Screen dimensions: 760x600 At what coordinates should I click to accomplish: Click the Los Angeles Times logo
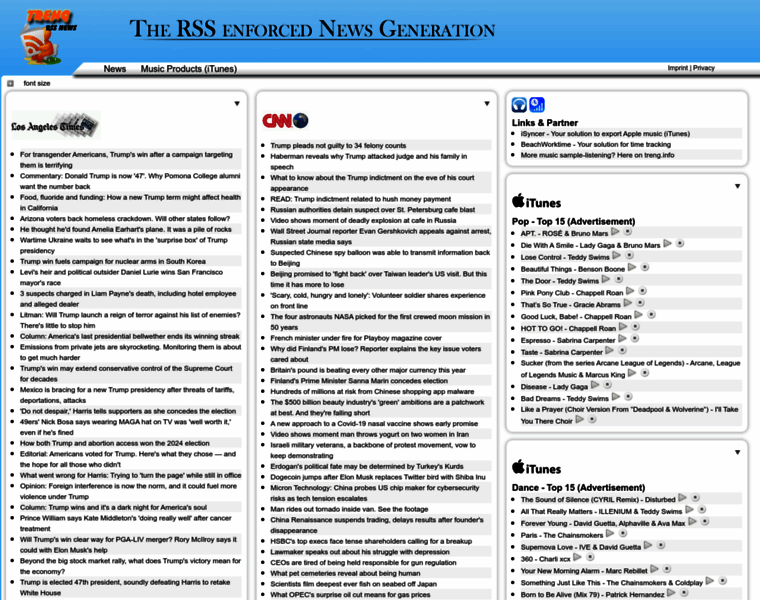56,125
